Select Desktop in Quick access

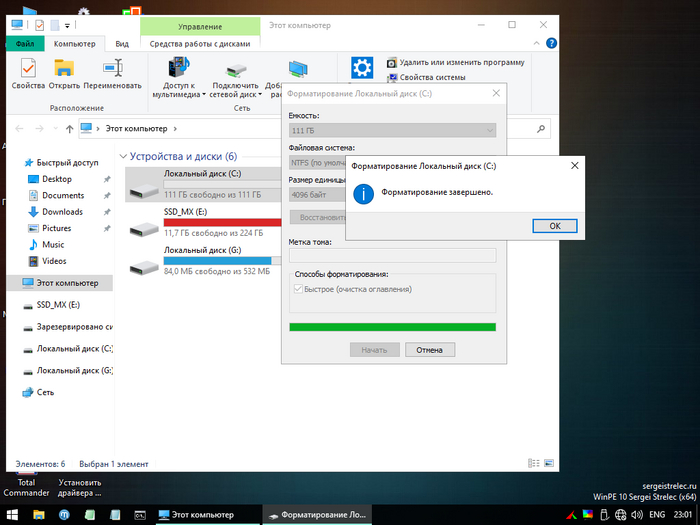pyautogui.click(x=57, y=179)
